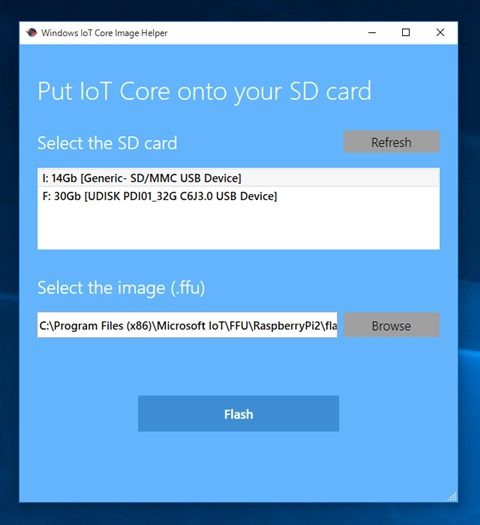The width and height of the screenshot is (480, 525).
Task: Open the Browse file dialog
Action: tap(392, 325)
